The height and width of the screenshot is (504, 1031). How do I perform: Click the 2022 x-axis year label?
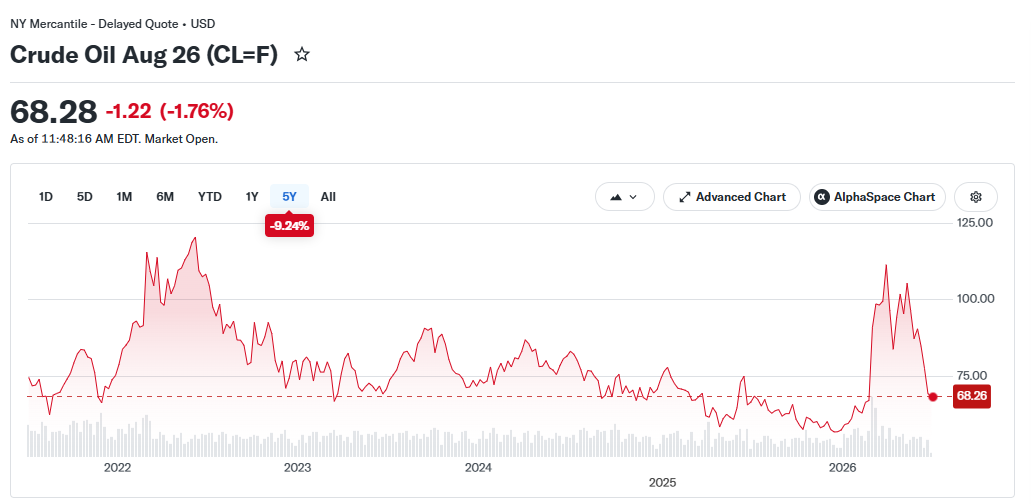118,468
